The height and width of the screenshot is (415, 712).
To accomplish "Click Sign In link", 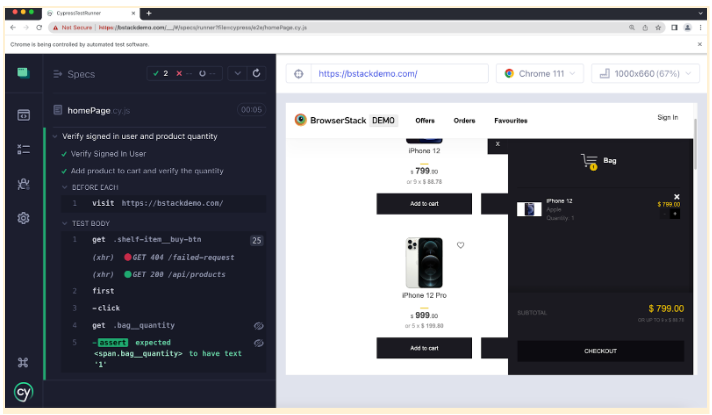I will 668,117.
